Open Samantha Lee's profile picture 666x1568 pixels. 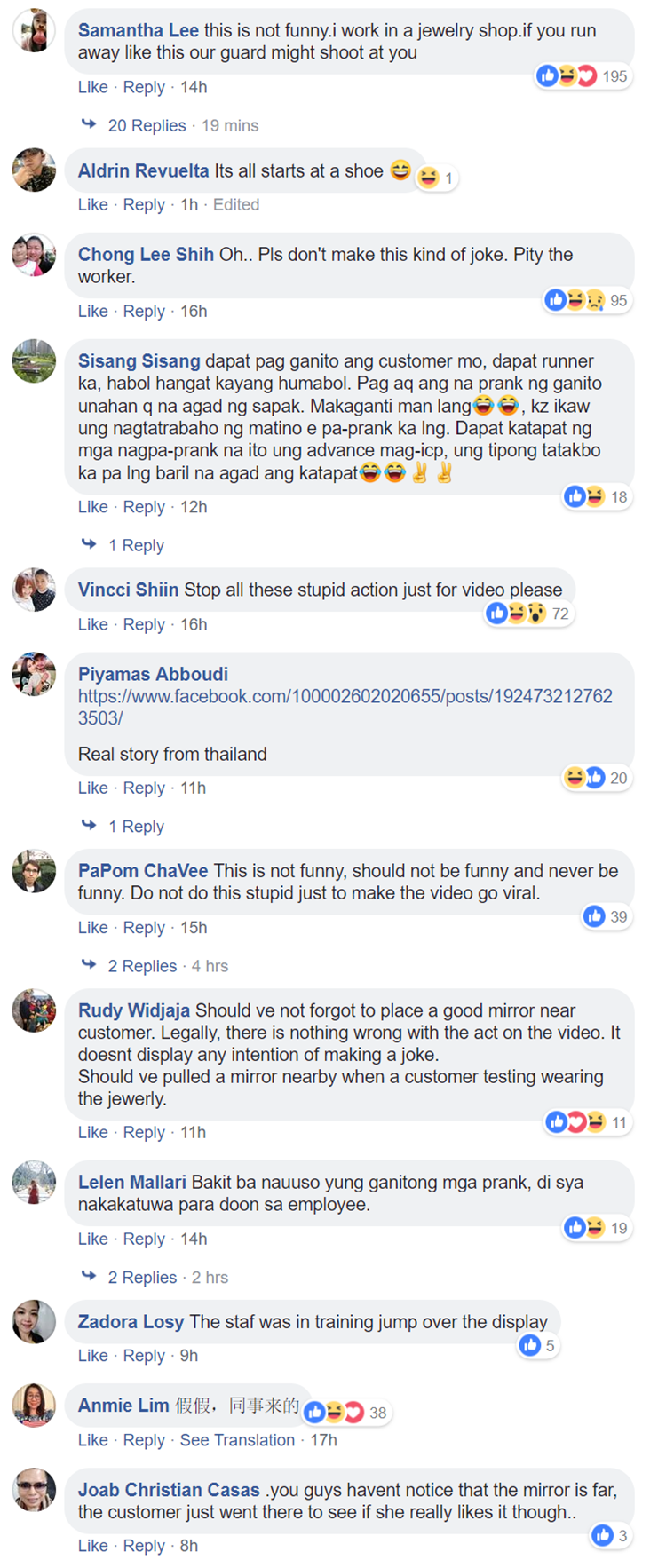click(34, 32)
